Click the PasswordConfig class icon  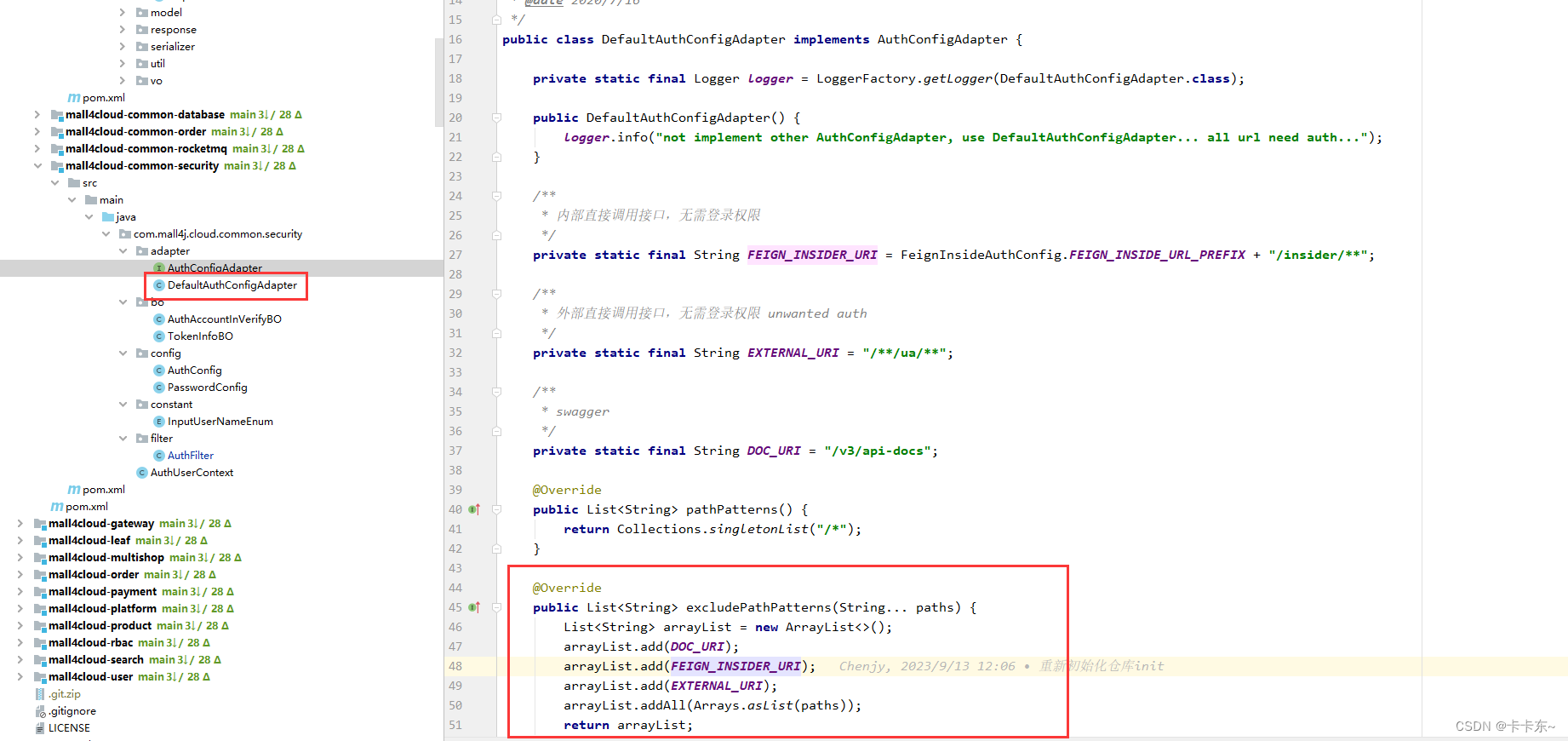click(x=159, y=388)
